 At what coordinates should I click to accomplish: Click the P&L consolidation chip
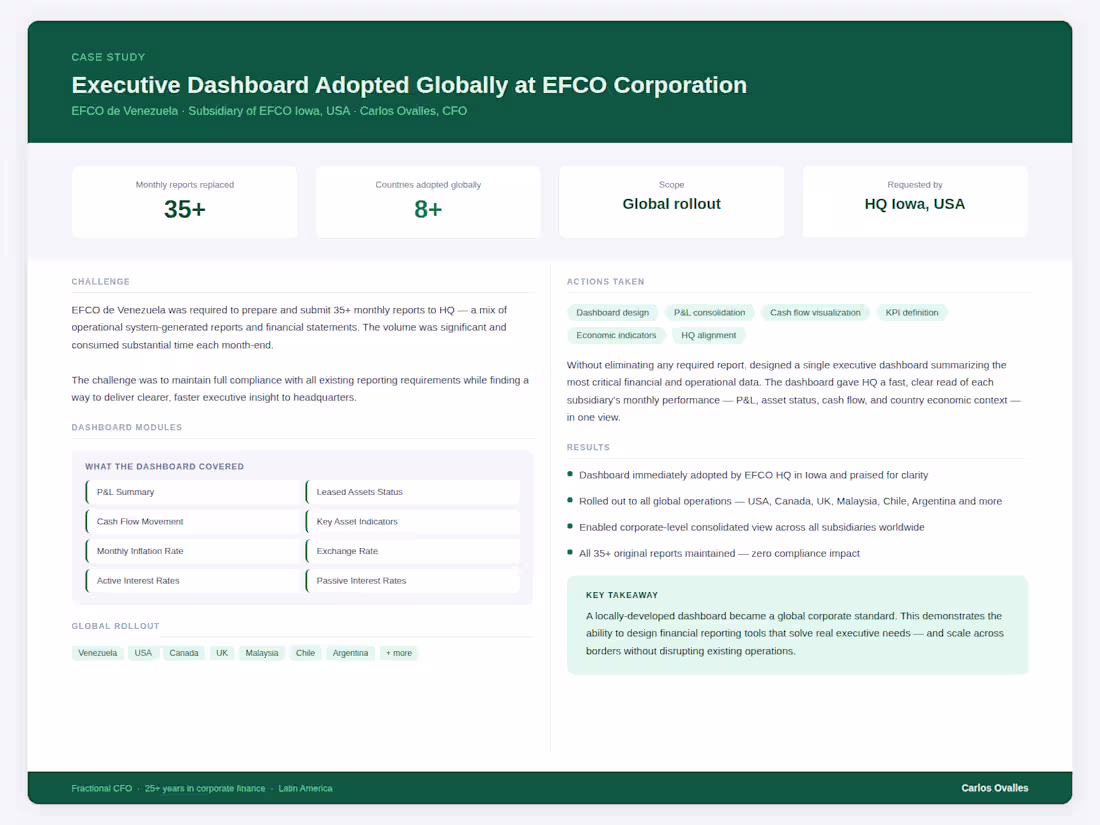point(709,312)
